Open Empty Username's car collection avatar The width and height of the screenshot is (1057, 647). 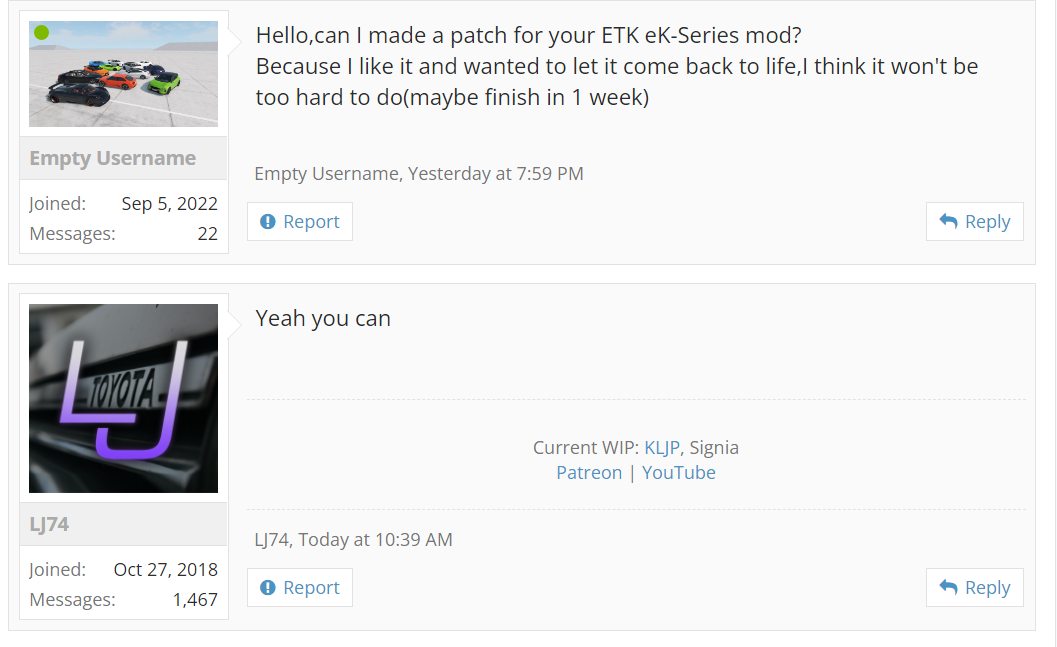tap(123, 74)
